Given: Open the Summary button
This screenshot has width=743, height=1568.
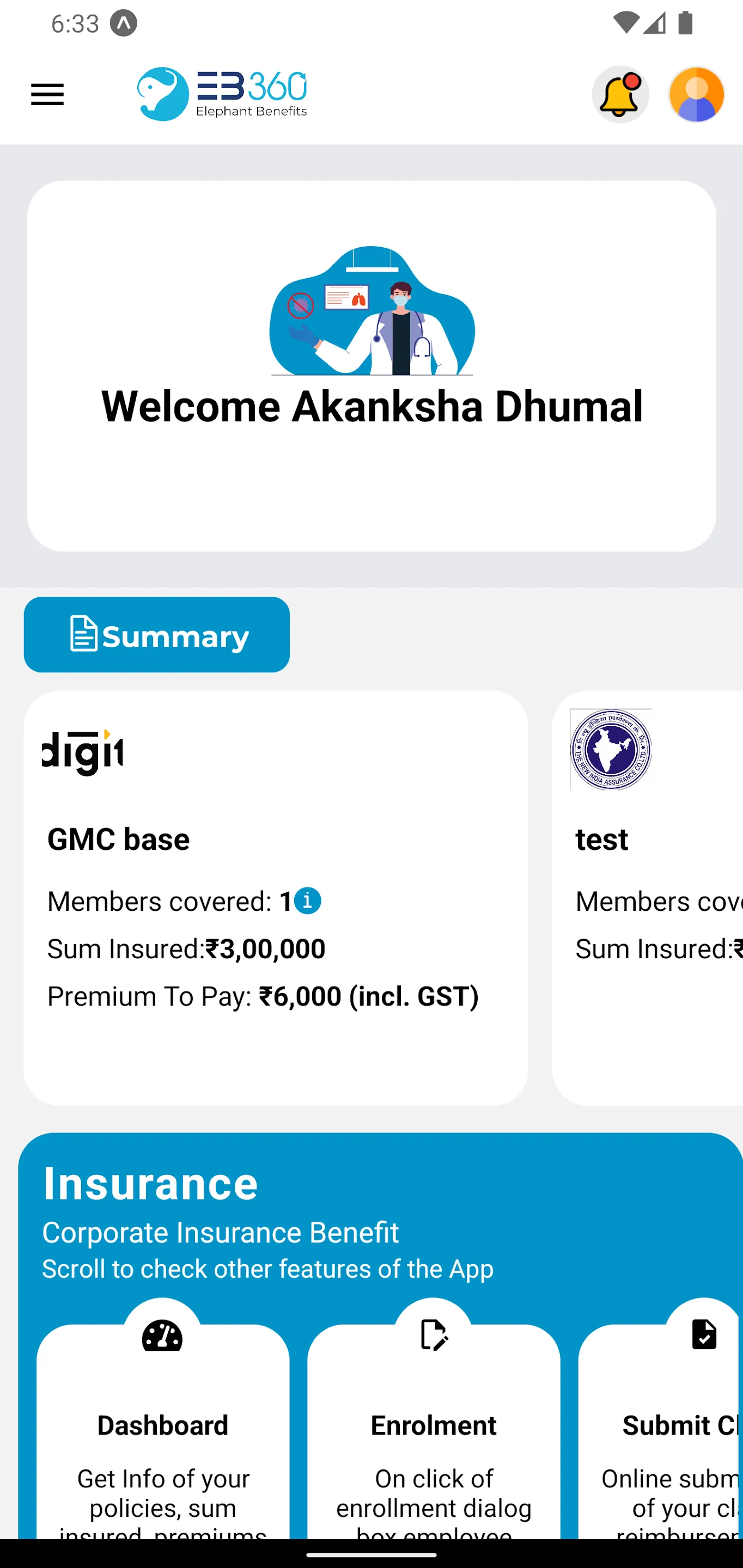Looking at the screenshot, I should [156, 635].
